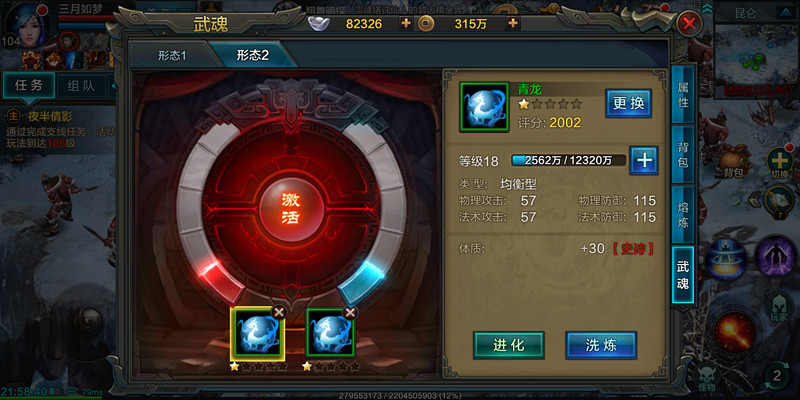Select the yellow-framed 青龙 soul thumbnail
Viewport: 800px width, 400px height.
pyautogui.click(x=257, y=332)
